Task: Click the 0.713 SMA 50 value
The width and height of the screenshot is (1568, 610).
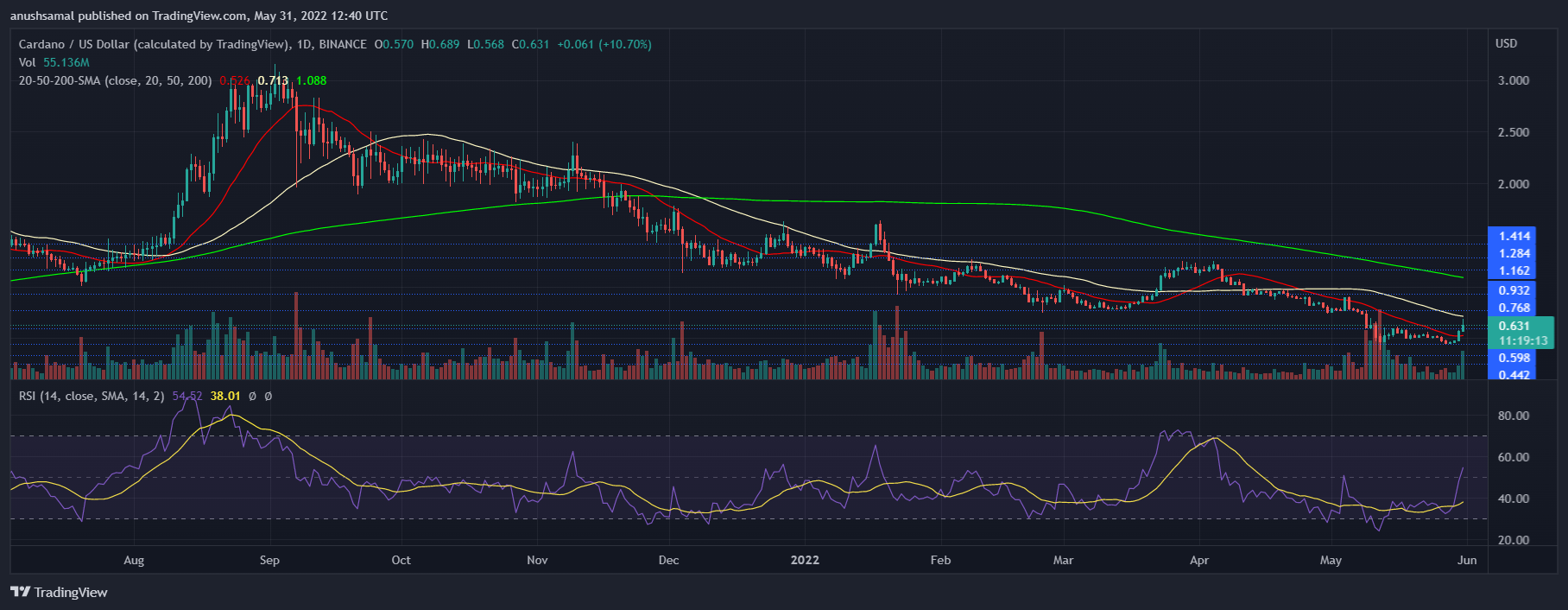Action: pos(274,80)
